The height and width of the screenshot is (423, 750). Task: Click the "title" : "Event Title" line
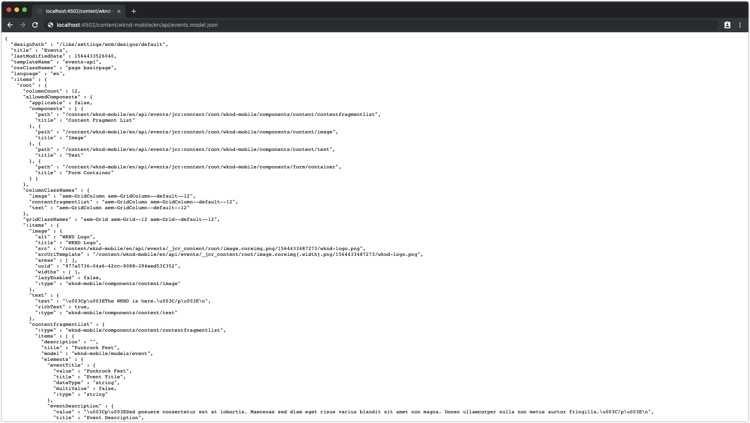click(89, 377)
